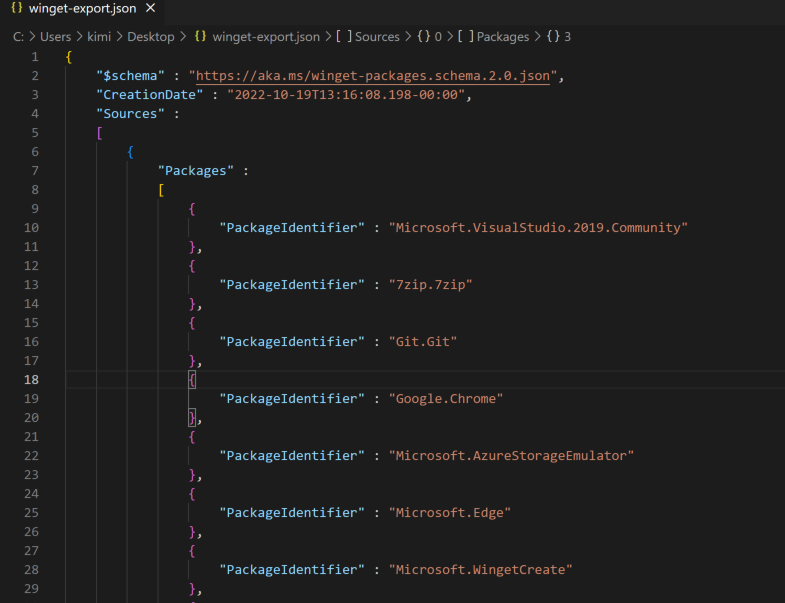Open the Users breadcrumb segment
The height and width of the screenshot is (603, 785).
56,37
